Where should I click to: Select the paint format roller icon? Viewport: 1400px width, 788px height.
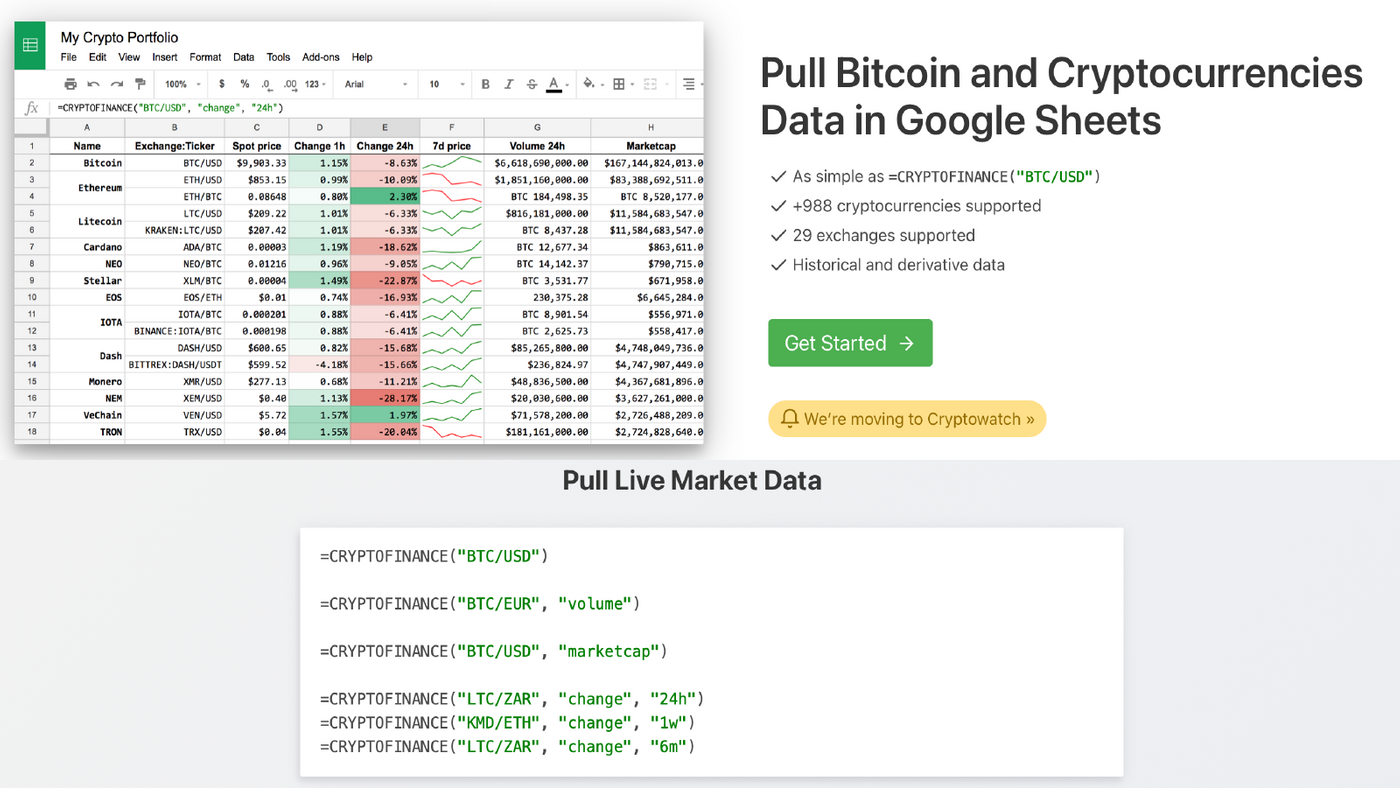[140, 84]
